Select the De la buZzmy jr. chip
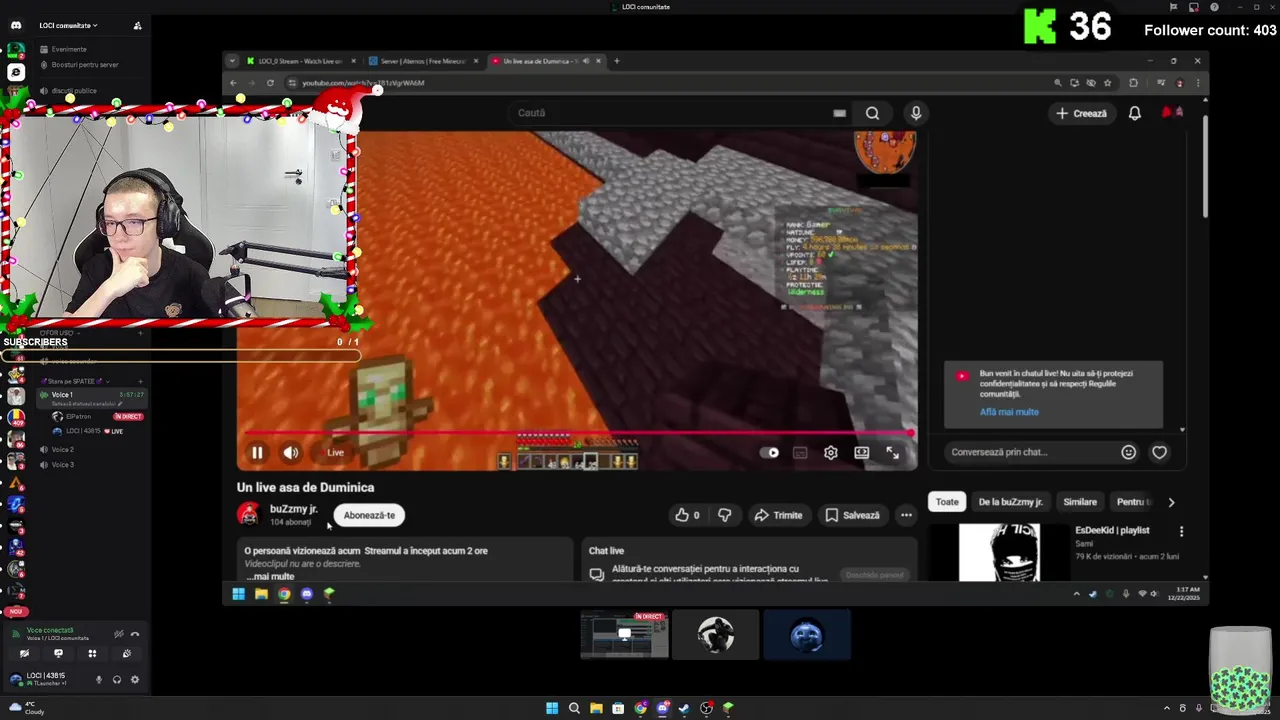This screenshot has width=1280, height=720. pyautogui.click(x=1010, y=502)
